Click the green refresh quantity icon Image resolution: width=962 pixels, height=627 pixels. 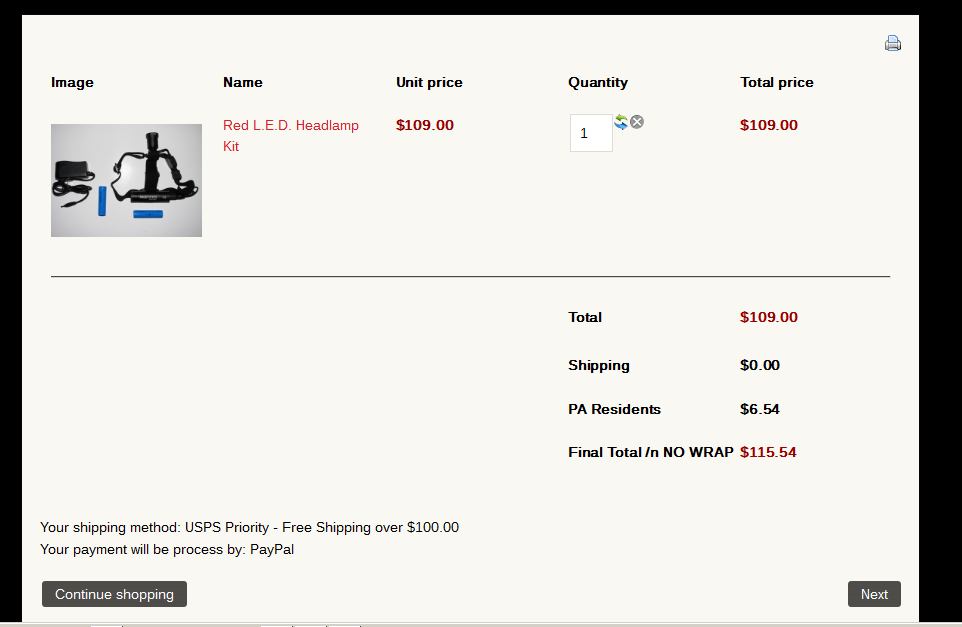tap(621, 122)
